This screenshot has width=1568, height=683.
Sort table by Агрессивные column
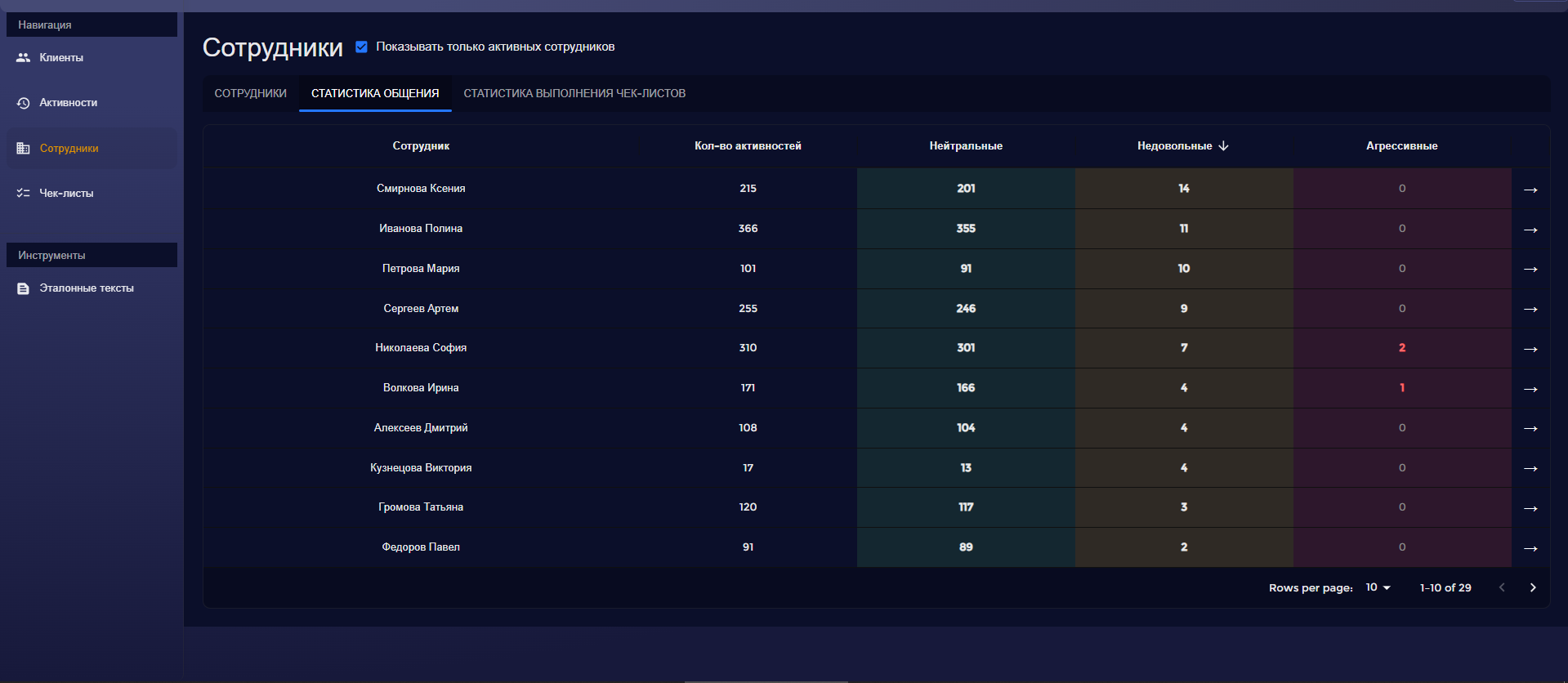point(1401,146)
